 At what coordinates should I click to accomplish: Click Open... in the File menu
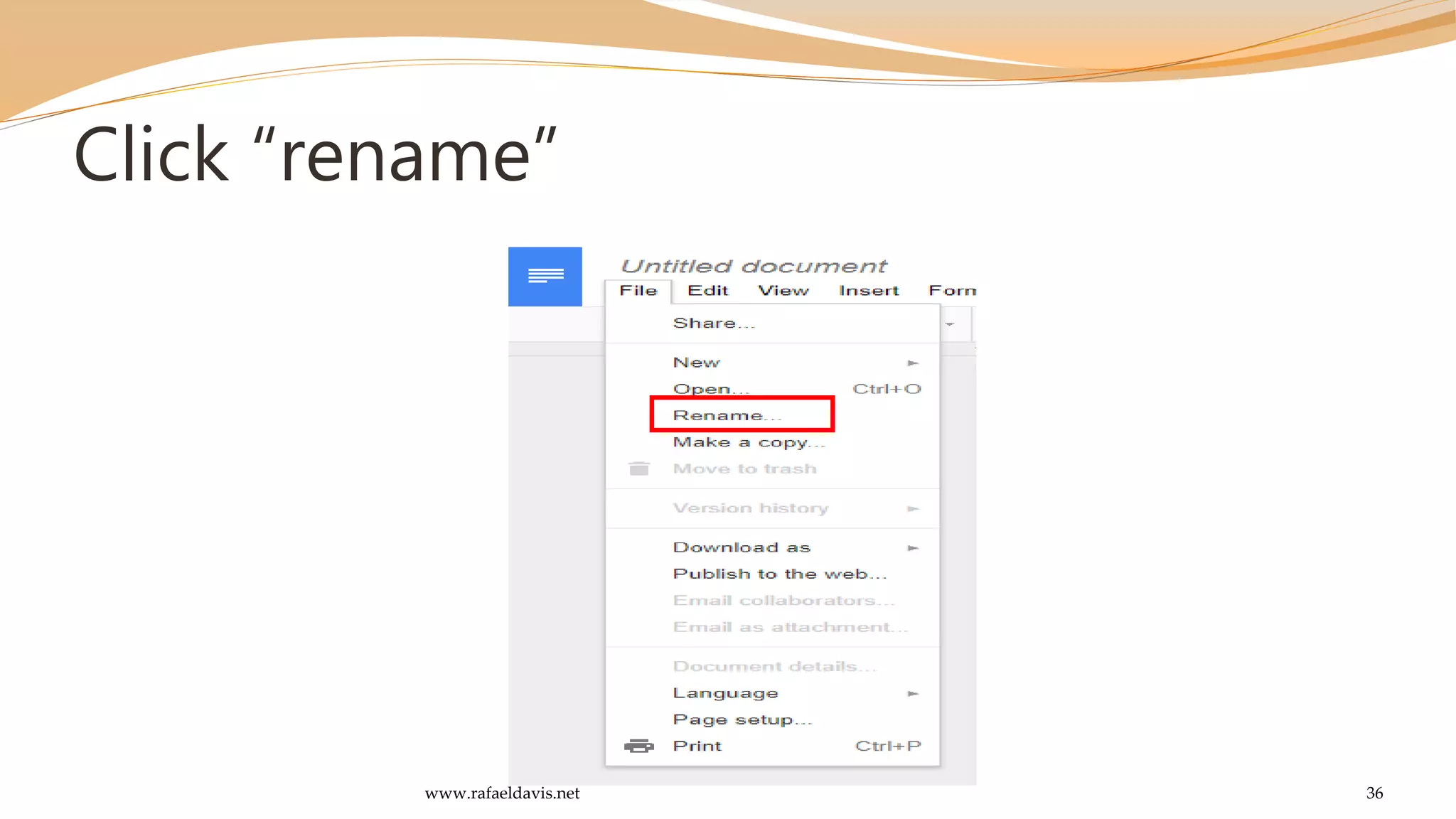pos(711,389)
